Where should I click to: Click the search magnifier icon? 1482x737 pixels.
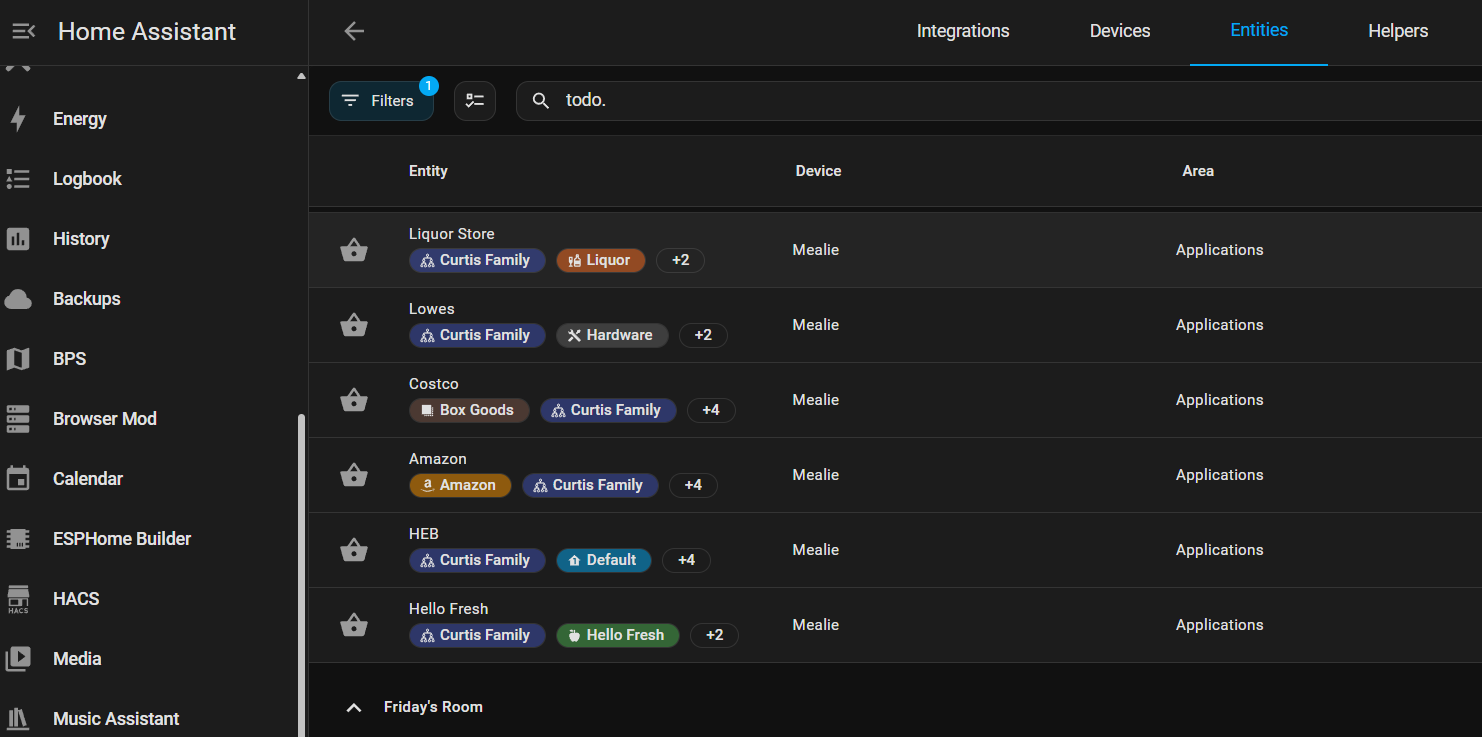click(x=541, y=101)
